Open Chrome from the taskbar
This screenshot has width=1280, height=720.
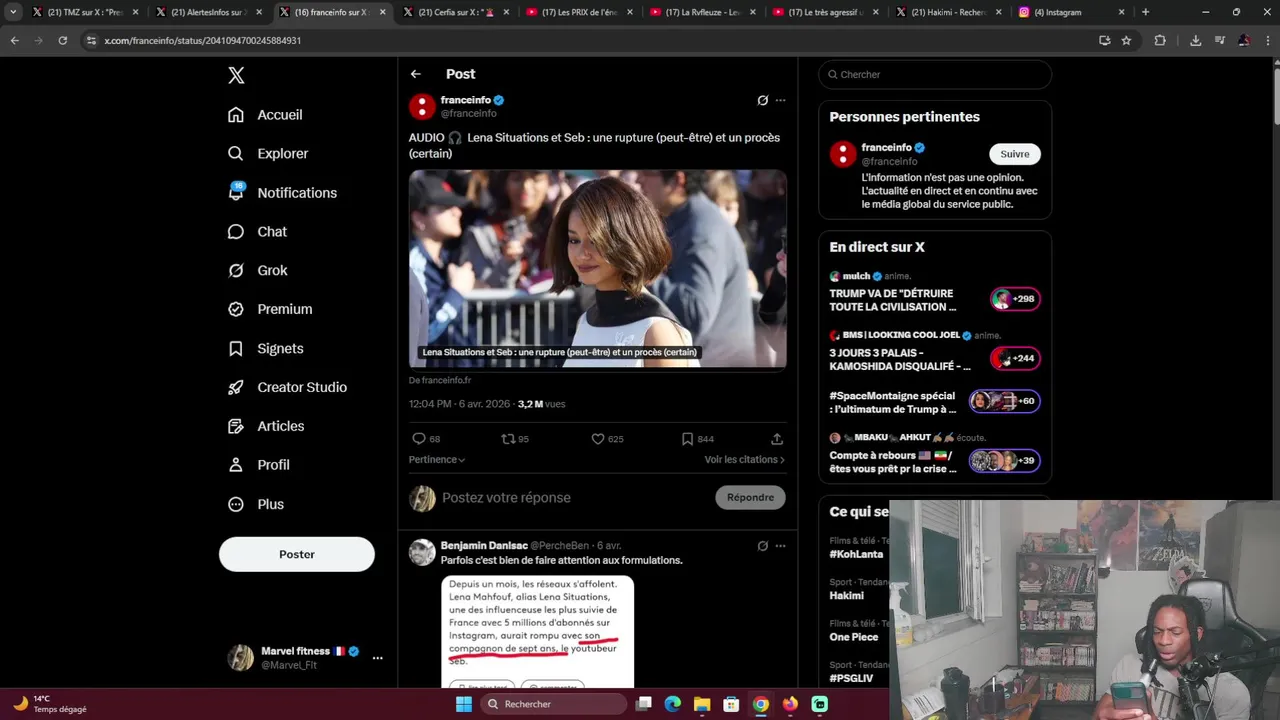pos(761,704)
